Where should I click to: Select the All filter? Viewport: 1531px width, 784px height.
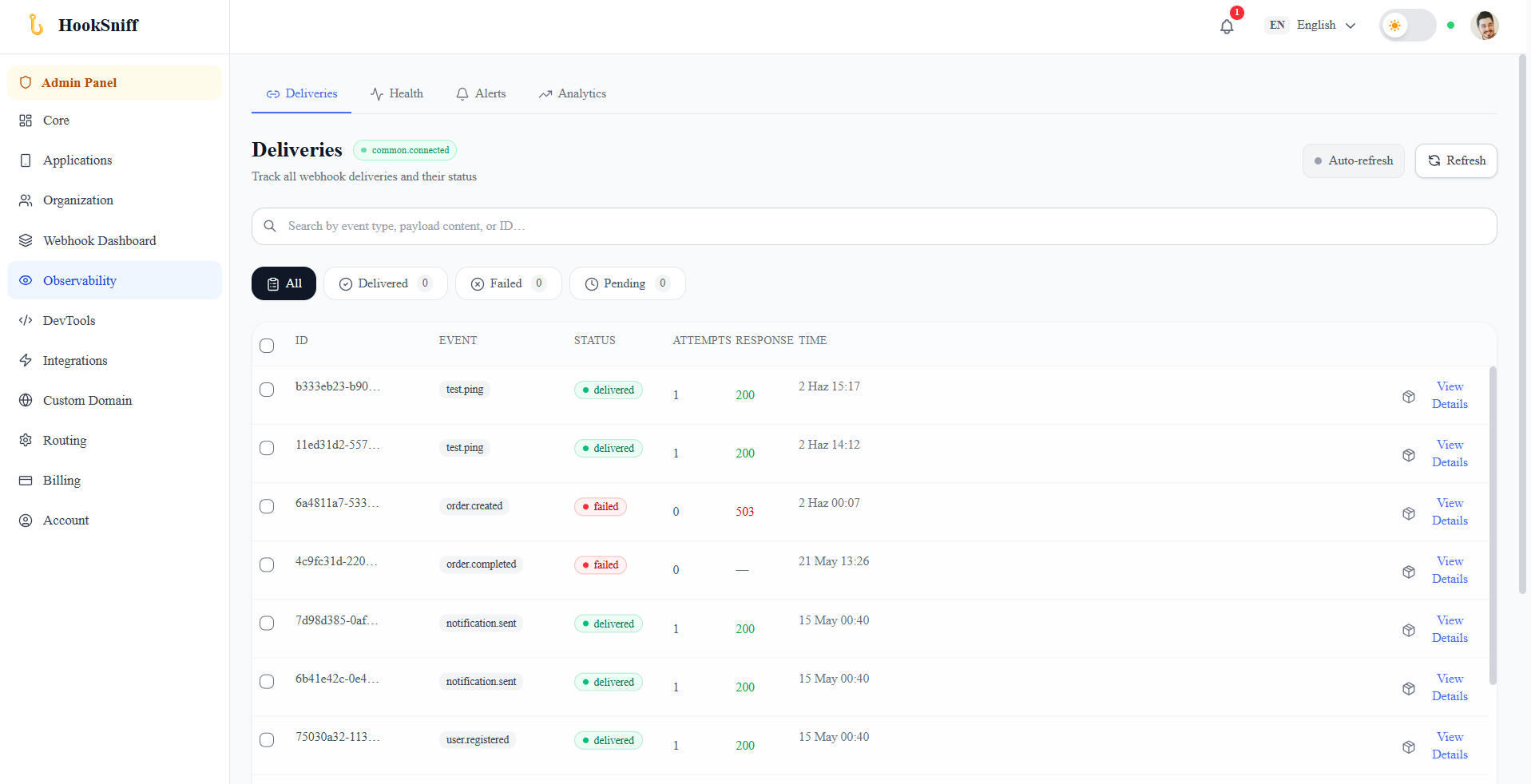click(284, 283)
